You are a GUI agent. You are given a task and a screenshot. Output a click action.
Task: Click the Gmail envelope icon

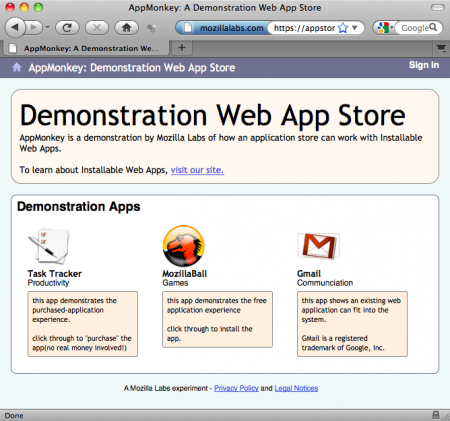(x=318, y=246)
